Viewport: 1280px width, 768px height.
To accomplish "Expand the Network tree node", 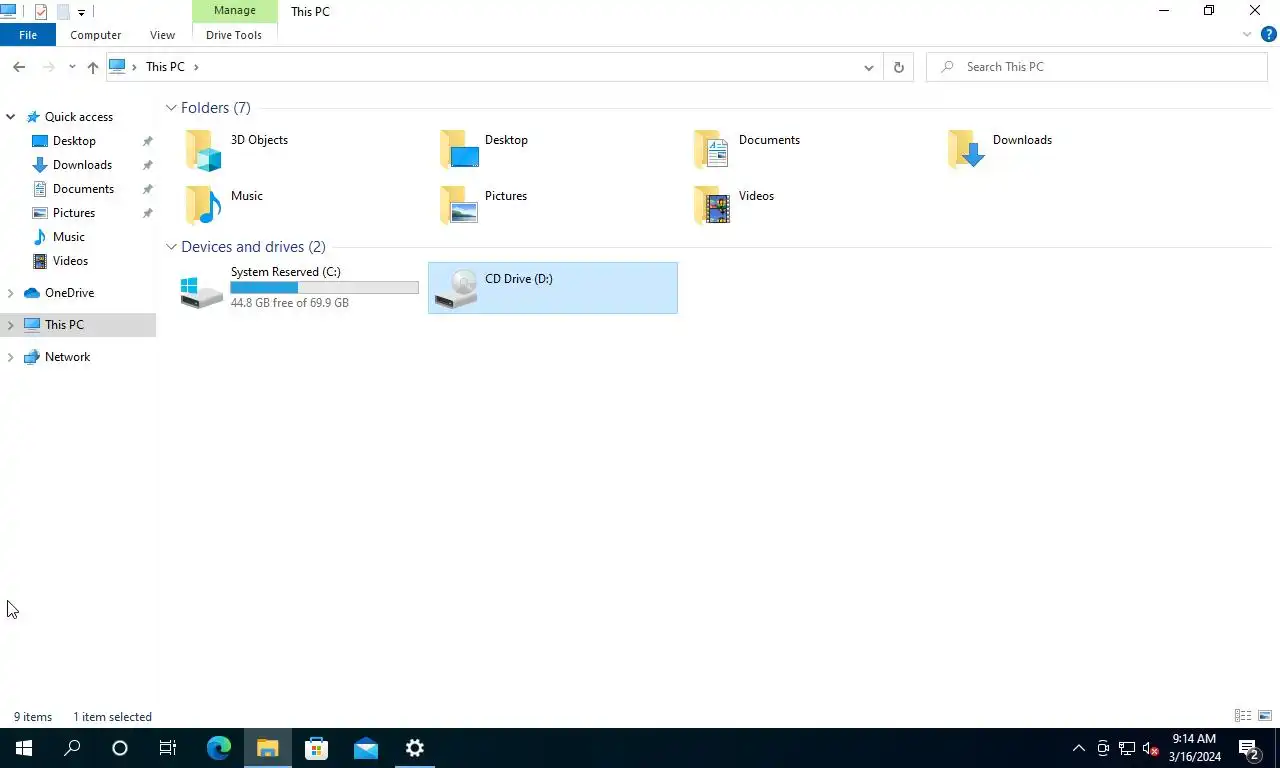I will (11, 357).
